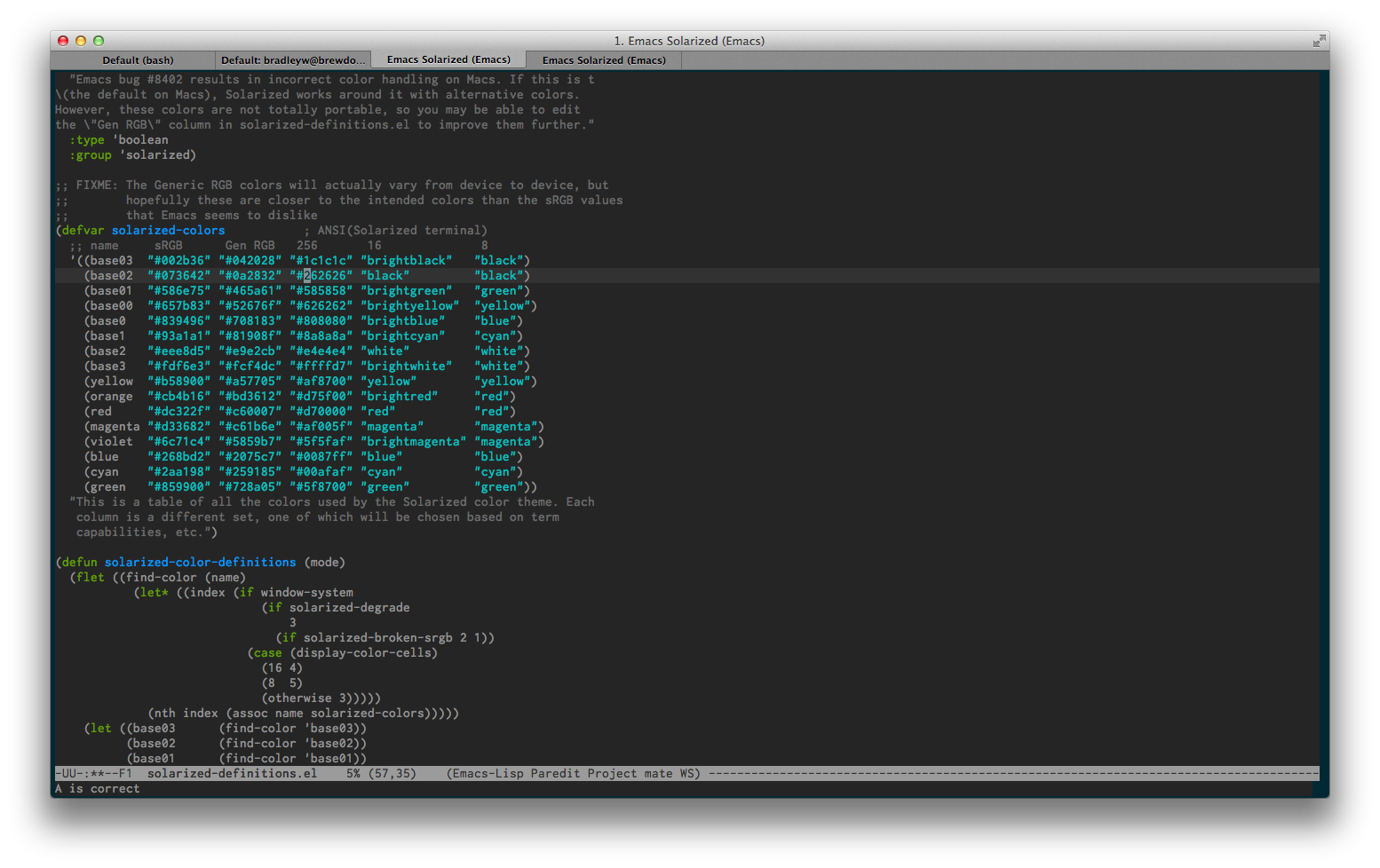Image resolution: width=1380 pixels, height=868 pixels.
Task: Click the FIXME comment line
Action: [332, 185]
